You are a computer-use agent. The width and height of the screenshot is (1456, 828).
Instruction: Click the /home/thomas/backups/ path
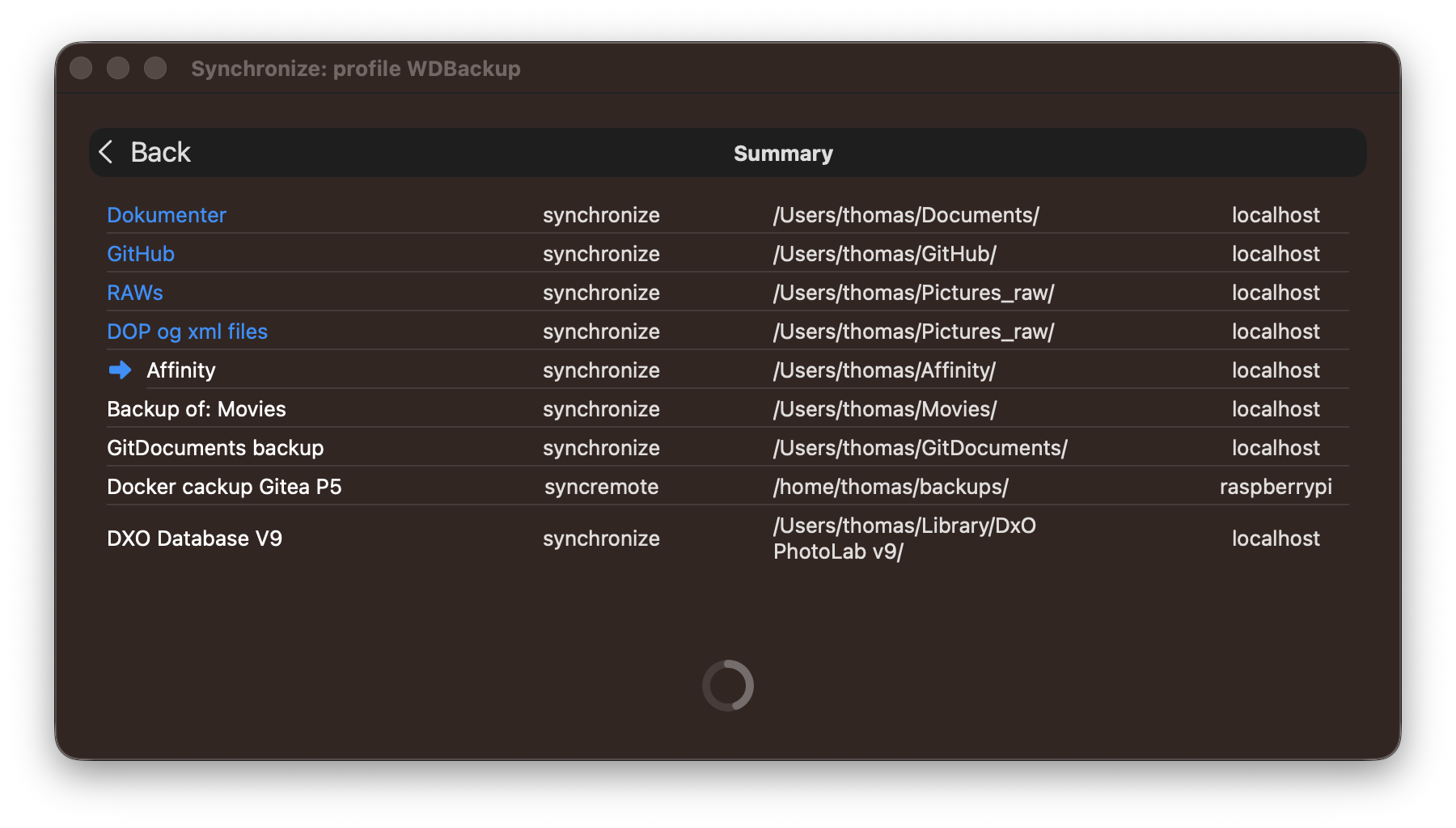click(891, 487)
